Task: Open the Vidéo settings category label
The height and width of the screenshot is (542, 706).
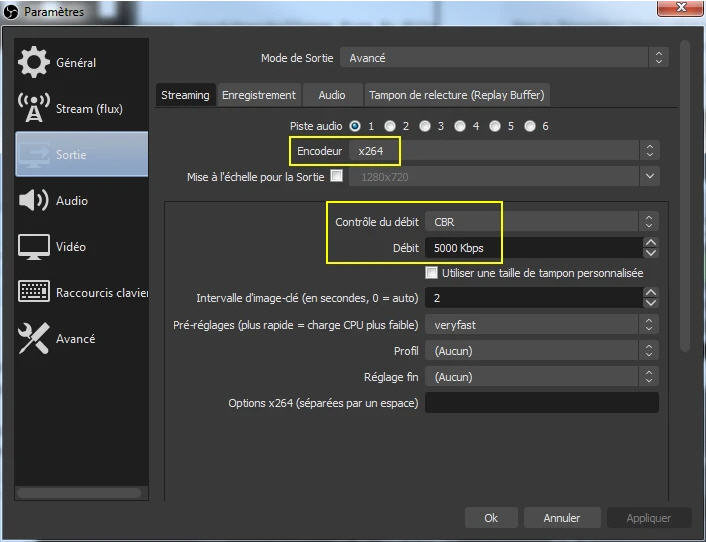Action: [x=71, y=246]
